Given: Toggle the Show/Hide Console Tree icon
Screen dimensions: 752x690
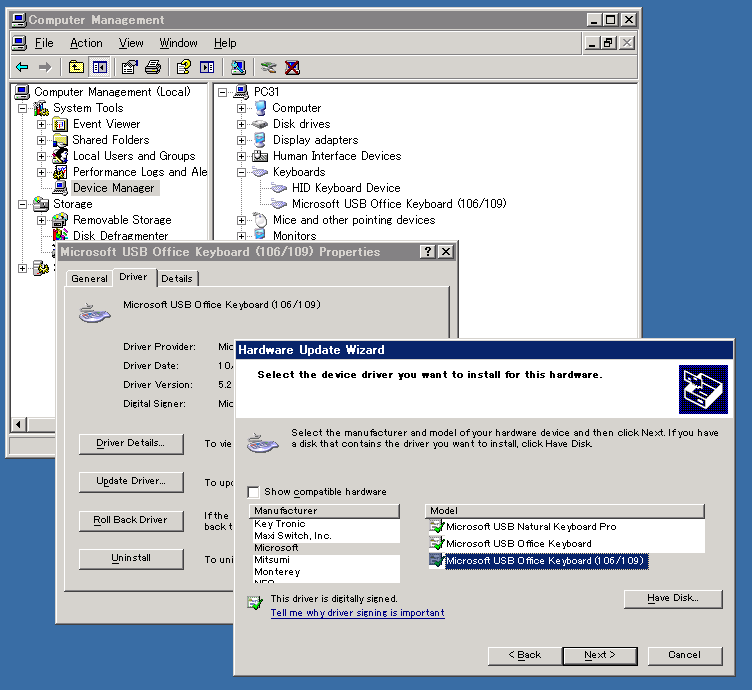Looking at the screenshot, I should 99,67.
